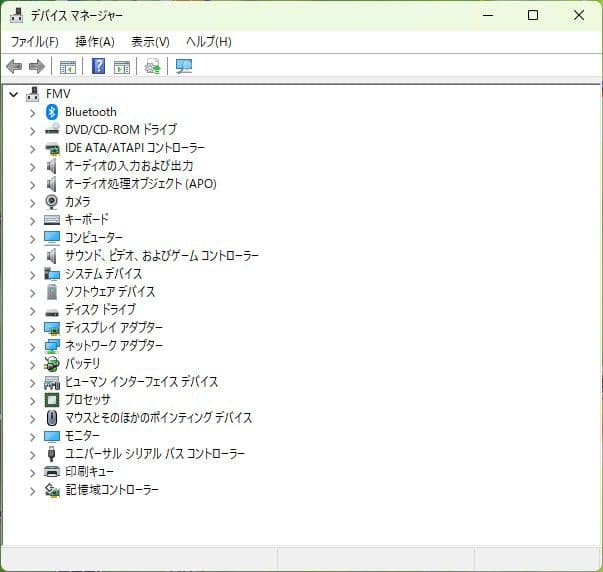Click the IDE ATA/ATAPI controller icon

52,148
